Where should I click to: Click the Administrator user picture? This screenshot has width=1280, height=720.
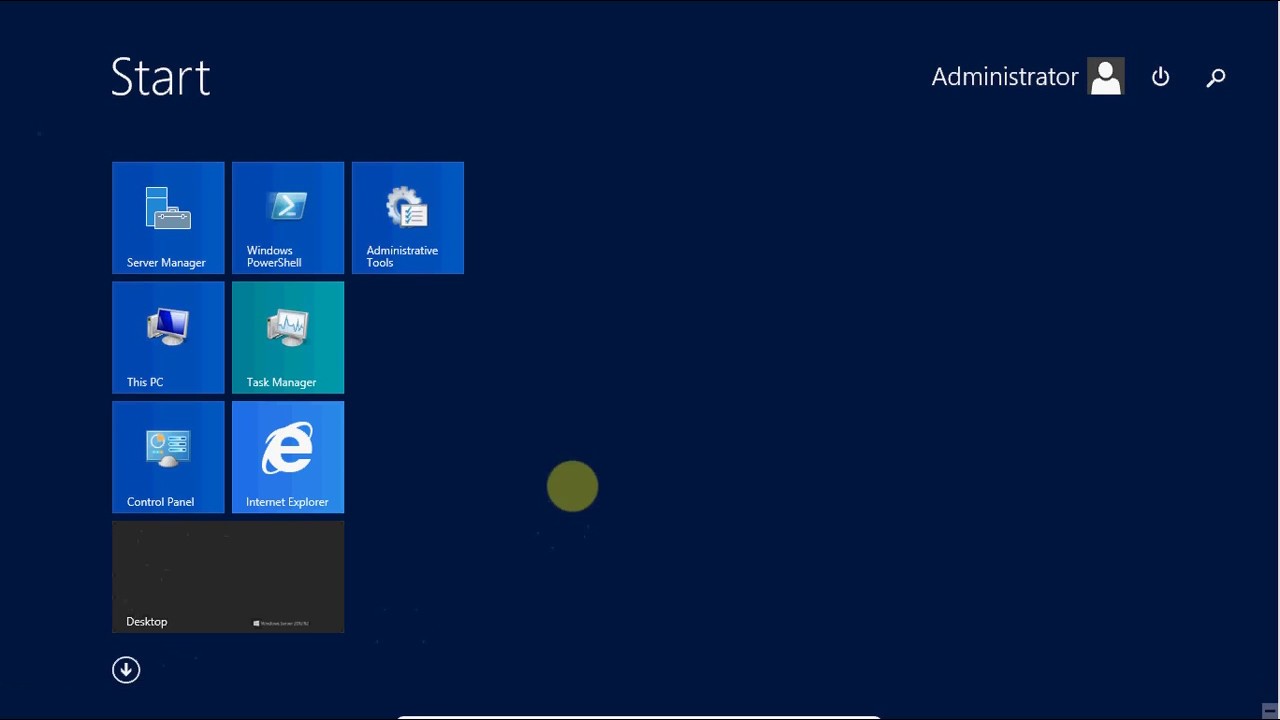[1106, 77]
